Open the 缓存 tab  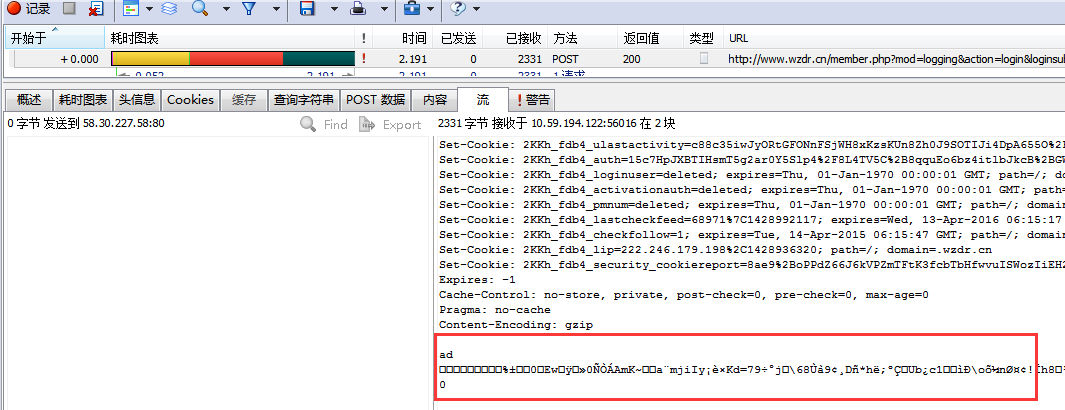pos(244,100)
